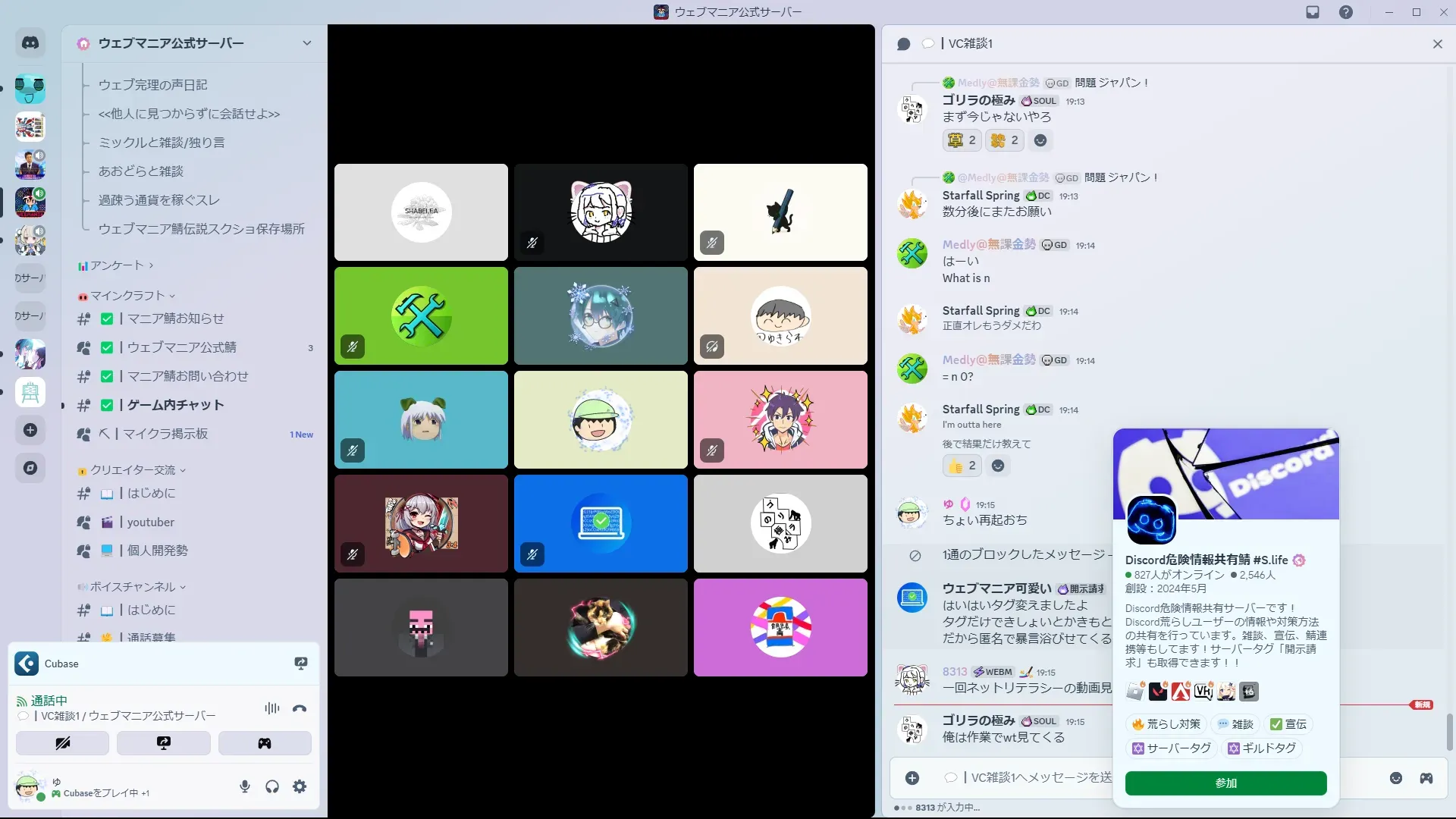Disconnect from voice call with hang-up icon

click(x=300, y=708)
